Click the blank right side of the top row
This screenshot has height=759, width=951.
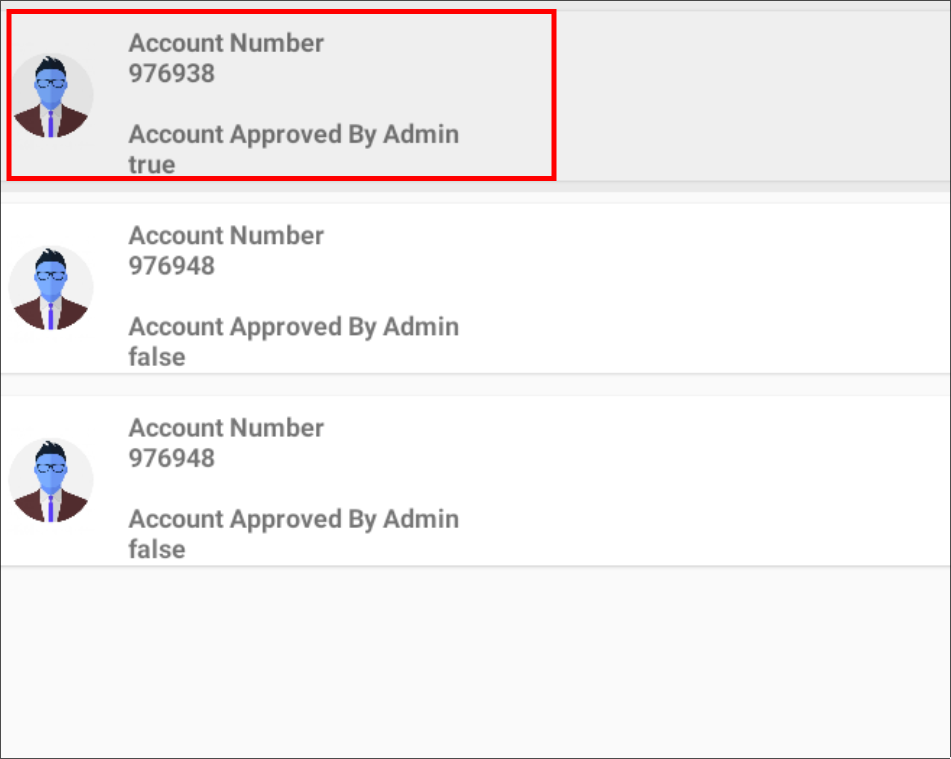[x=750, y=96]
